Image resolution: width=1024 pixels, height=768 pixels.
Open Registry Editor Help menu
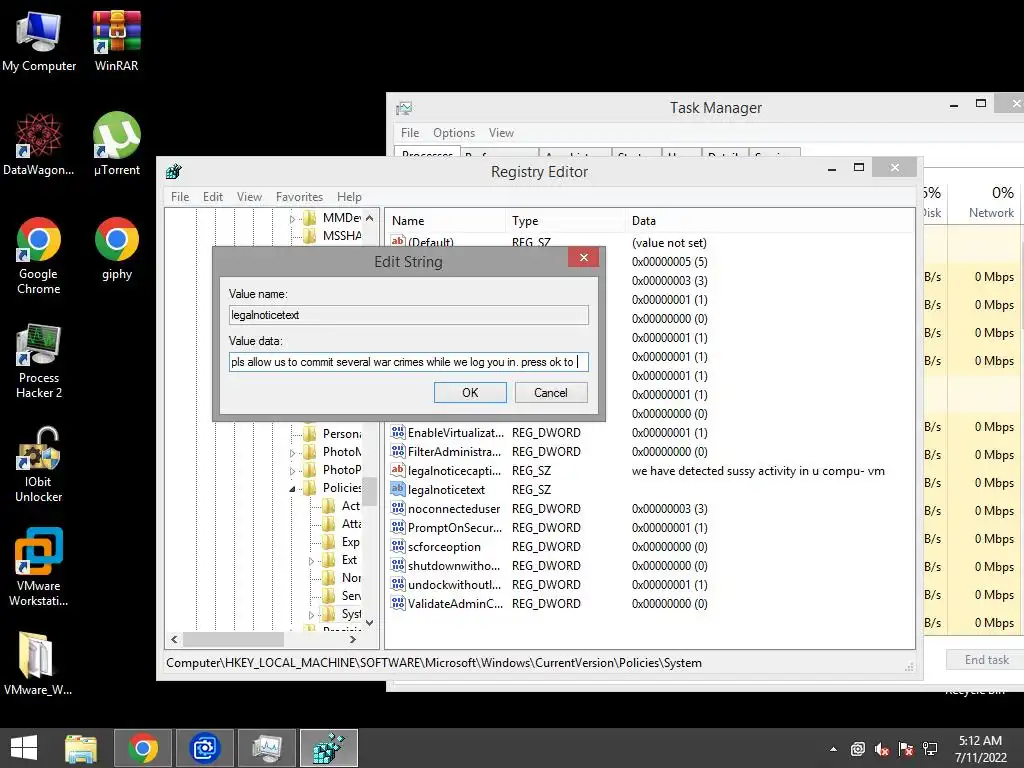point(349,197)
